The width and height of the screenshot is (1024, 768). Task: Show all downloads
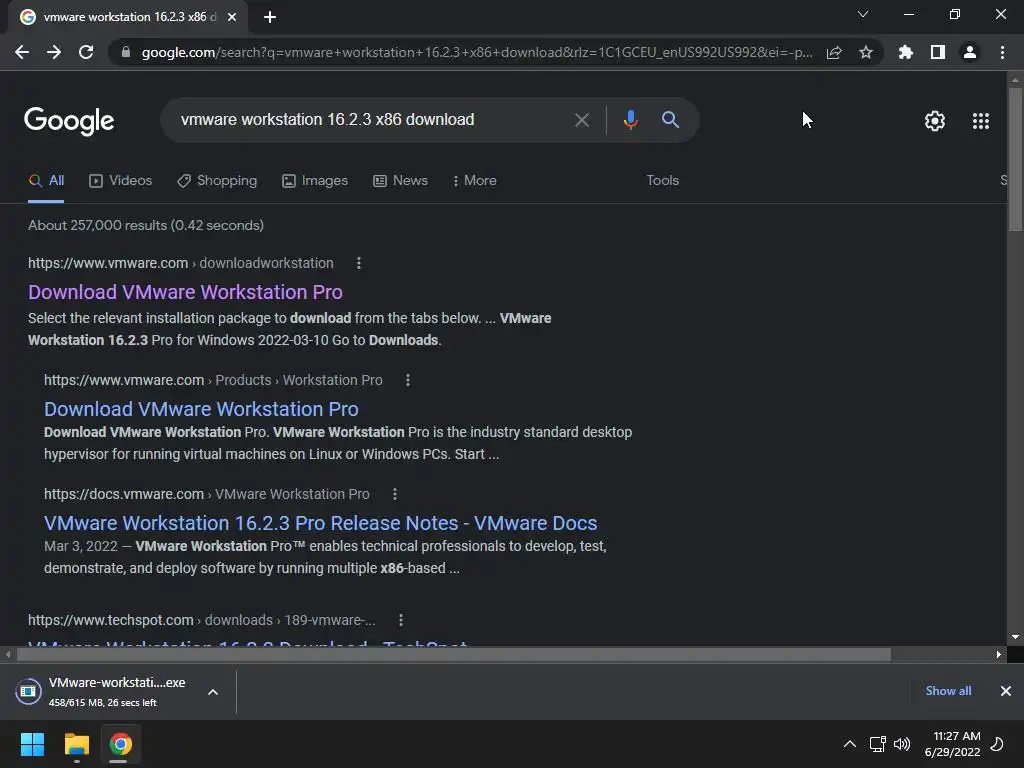tap(948, 691)
